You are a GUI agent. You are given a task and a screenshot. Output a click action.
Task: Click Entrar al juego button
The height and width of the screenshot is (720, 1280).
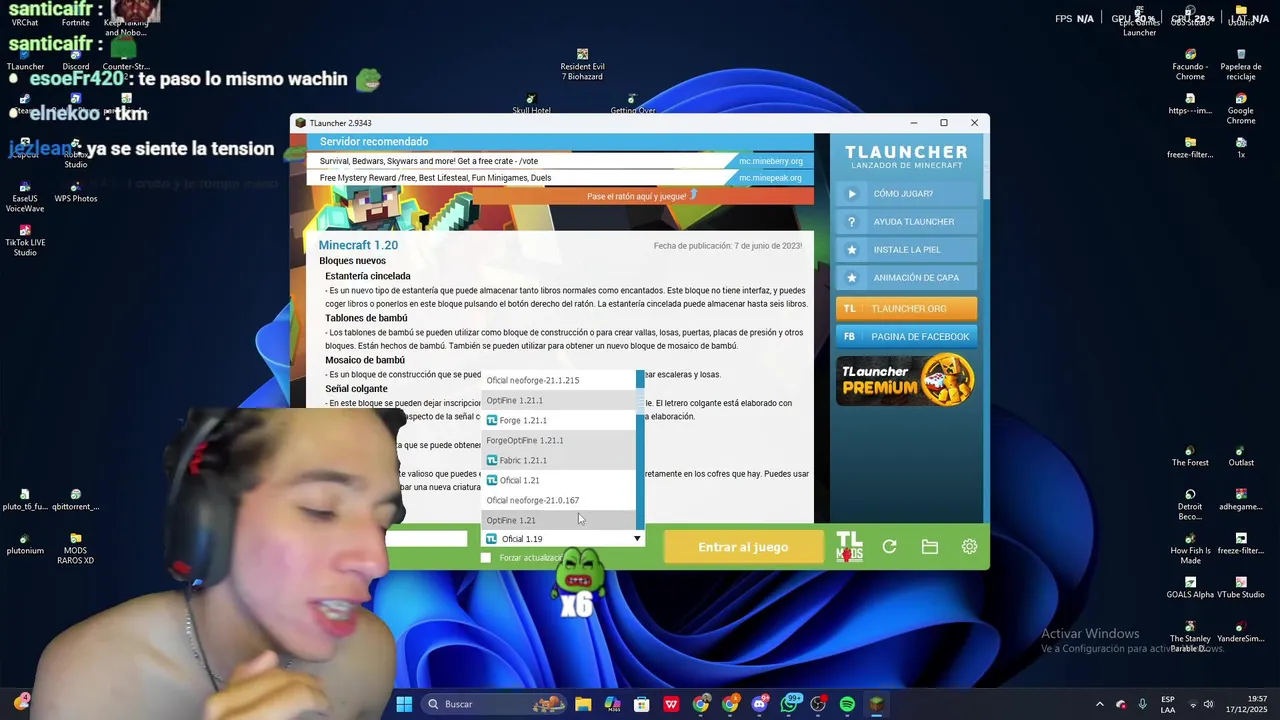tap(743, 547)
